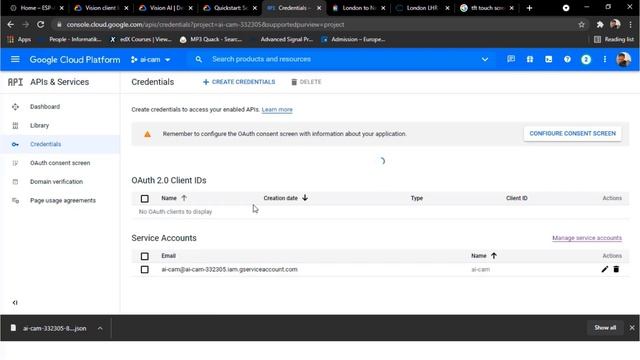Open the MP3 Quack bookmark

click(x=211, y=40)
